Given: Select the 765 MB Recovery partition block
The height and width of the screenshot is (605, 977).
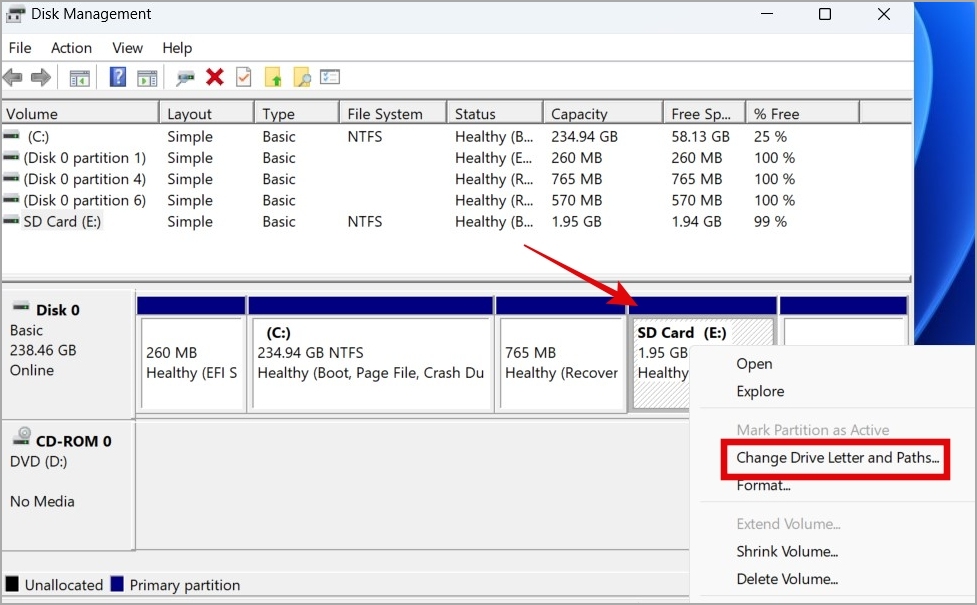Looking at the screenshot, I should click(561, 355).
